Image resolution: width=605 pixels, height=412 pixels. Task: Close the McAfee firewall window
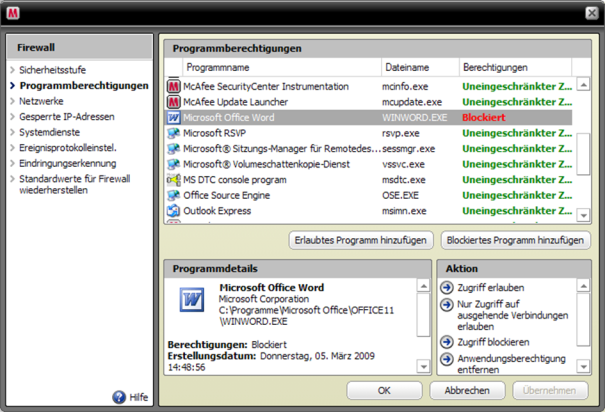click(592, 13)
